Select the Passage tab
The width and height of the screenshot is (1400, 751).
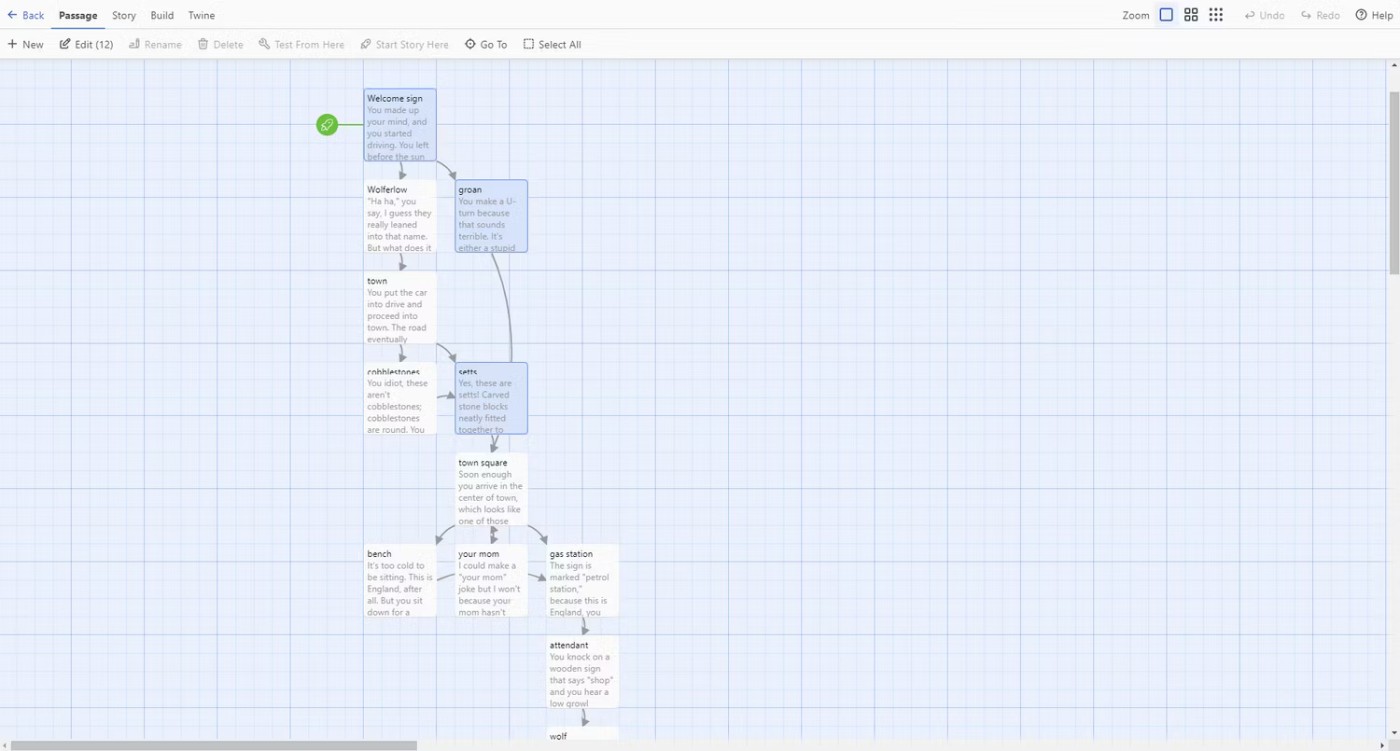78,15
